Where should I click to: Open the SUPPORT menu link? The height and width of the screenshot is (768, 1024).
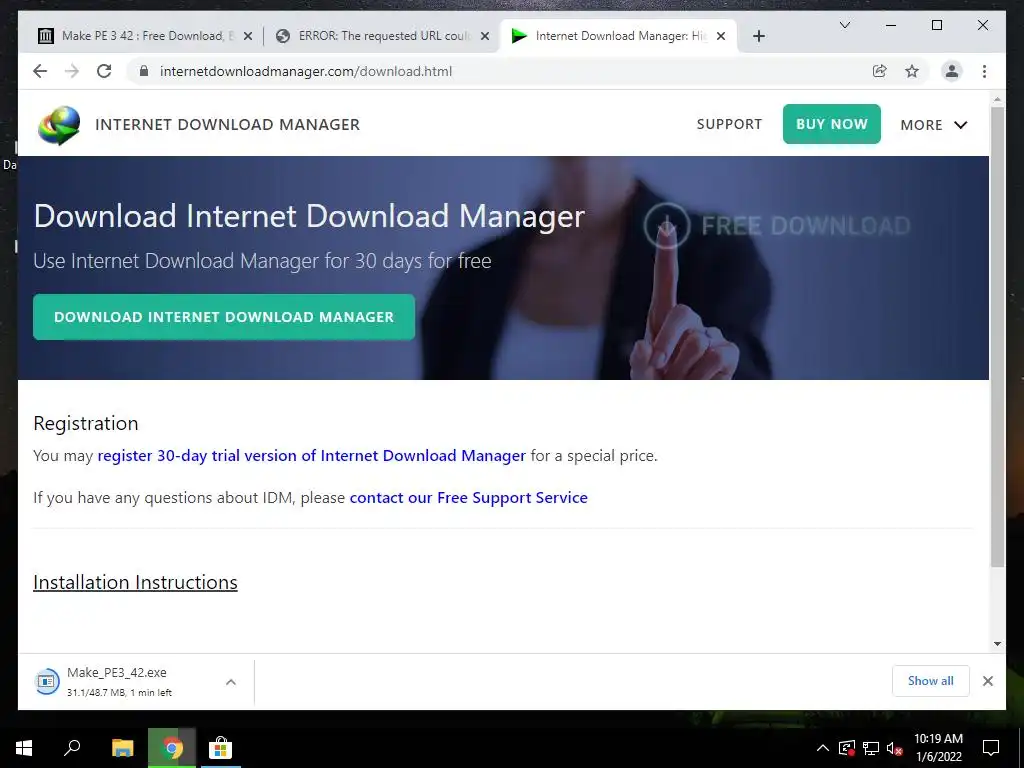click(x=729, y=124)
